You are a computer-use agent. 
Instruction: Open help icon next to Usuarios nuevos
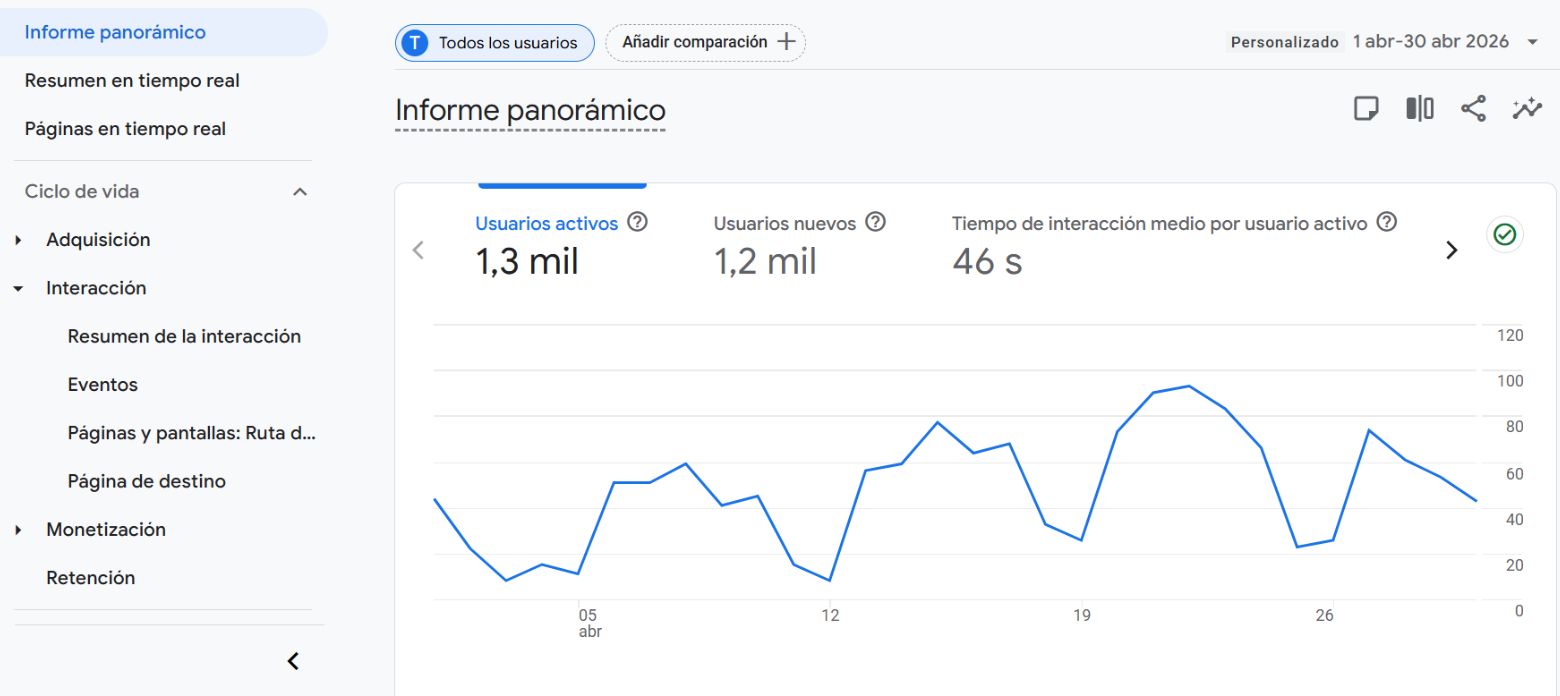875,222
